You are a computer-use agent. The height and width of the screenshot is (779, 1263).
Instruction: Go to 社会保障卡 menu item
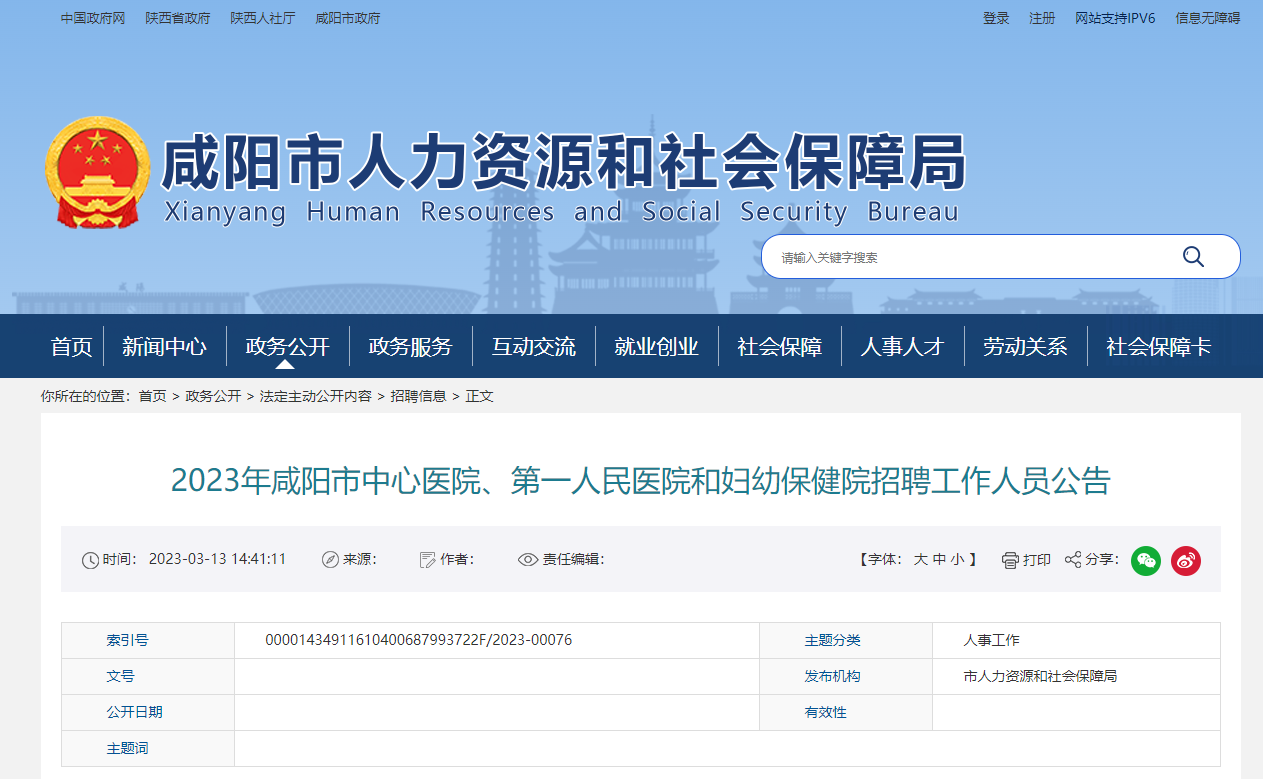click(x=1158, y=347)
